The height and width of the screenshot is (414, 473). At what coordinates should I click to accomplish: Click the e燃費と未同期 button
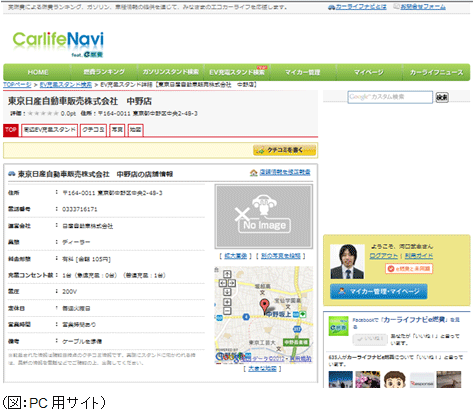(409, 269)
